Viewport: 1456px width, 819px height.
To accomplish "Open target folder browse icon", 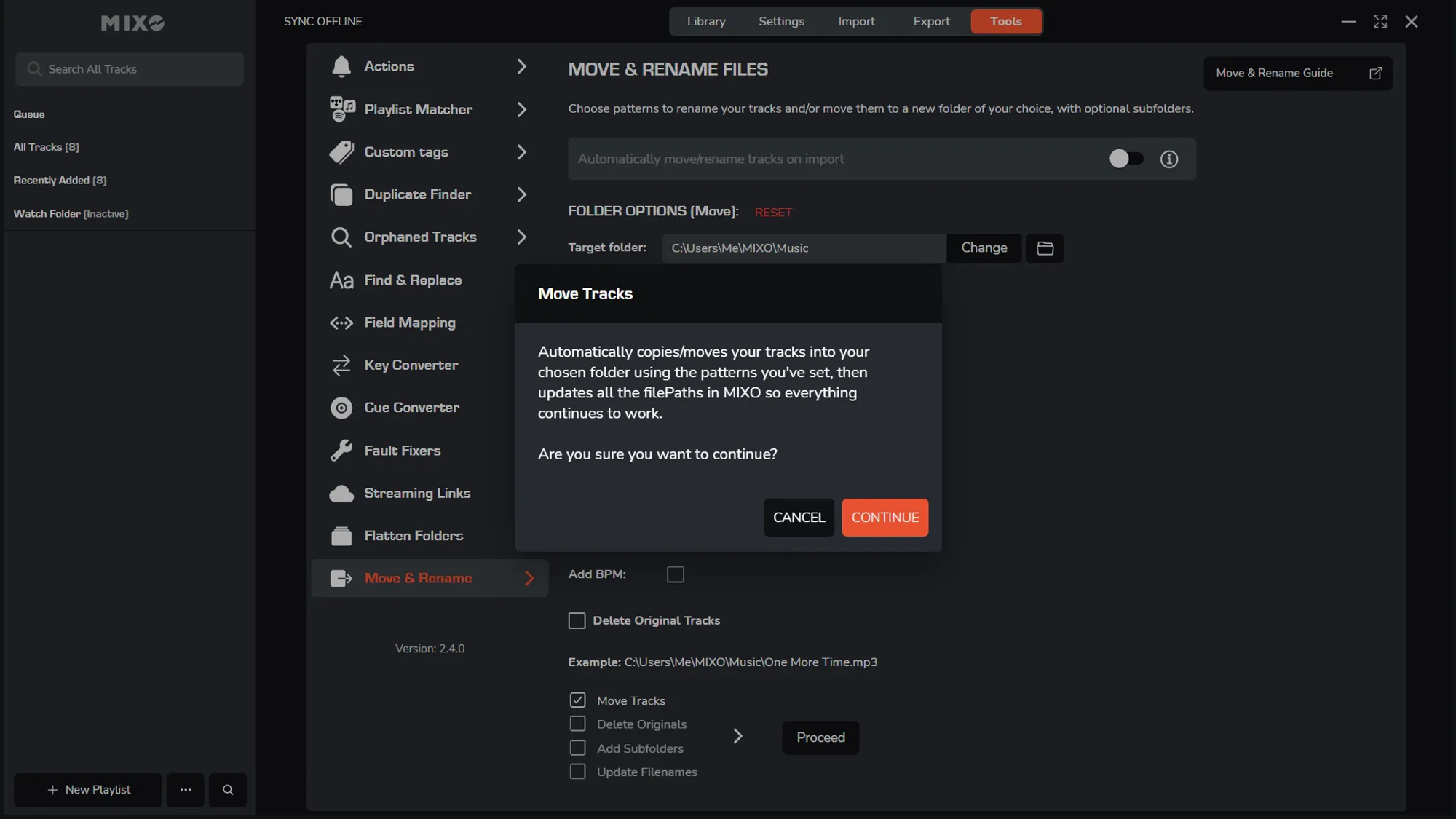I will pos(1045,248).
